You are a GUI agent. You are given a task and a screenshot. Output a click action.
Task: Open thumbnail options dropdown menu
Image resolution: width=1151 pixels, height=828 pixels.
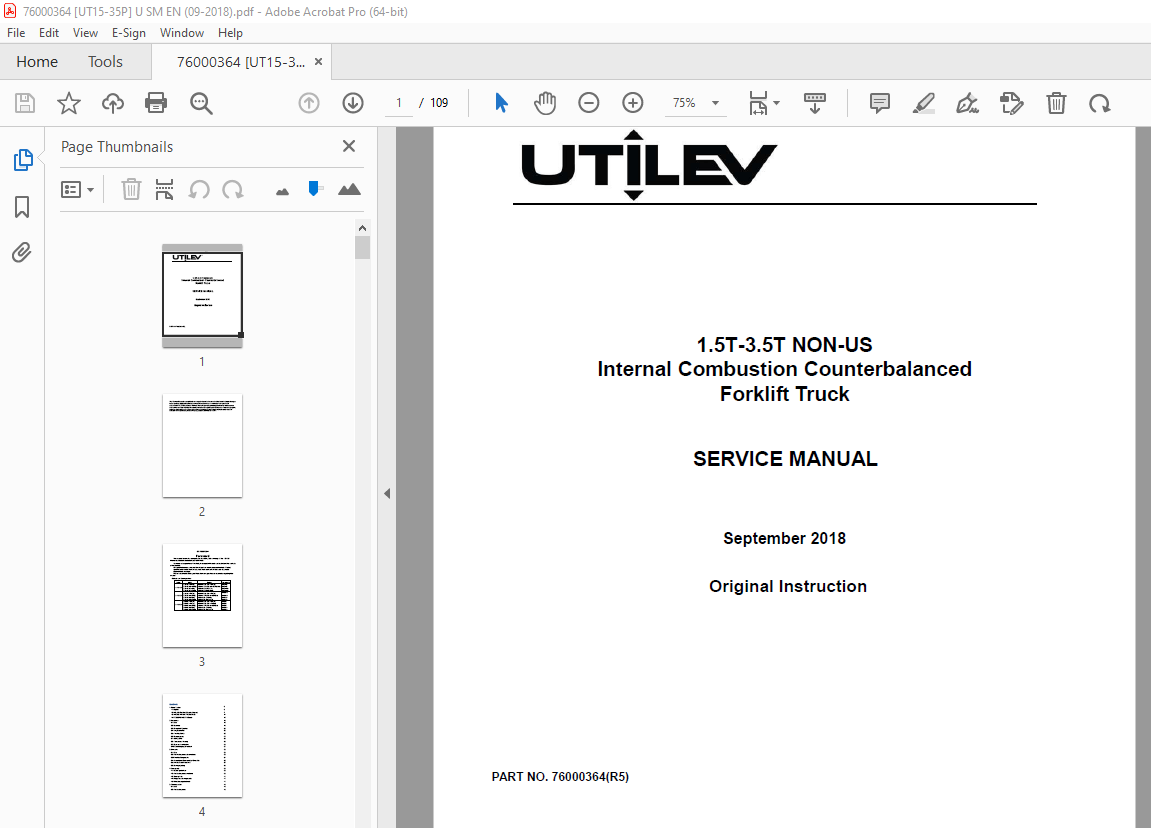(x=77, y=190)
